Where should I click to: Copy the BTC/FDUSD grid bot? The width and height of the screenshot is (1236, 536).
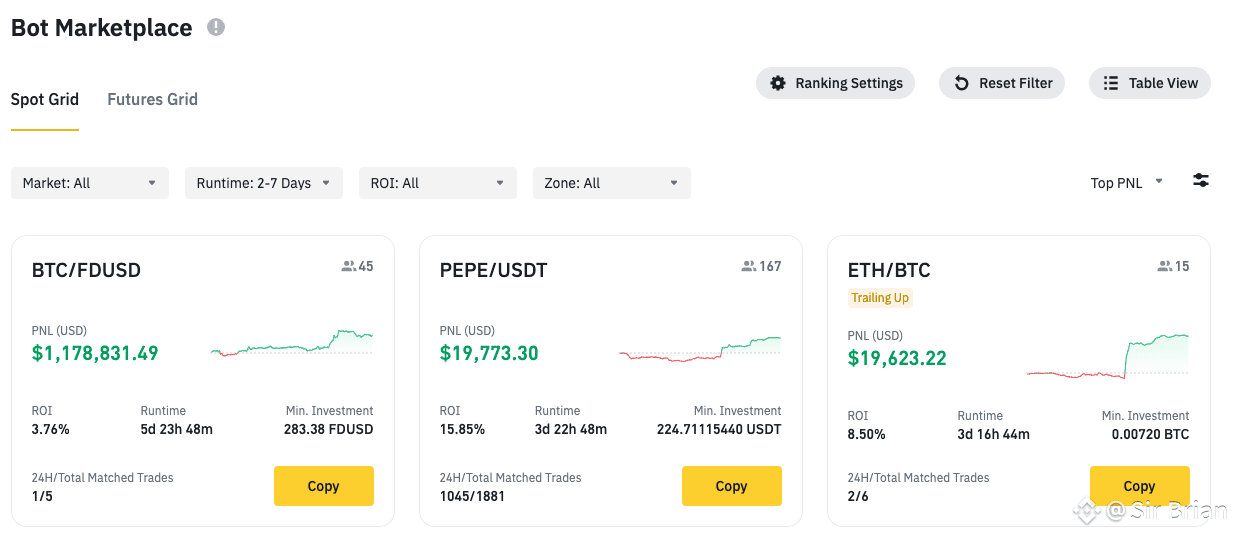tap(323, 486)
